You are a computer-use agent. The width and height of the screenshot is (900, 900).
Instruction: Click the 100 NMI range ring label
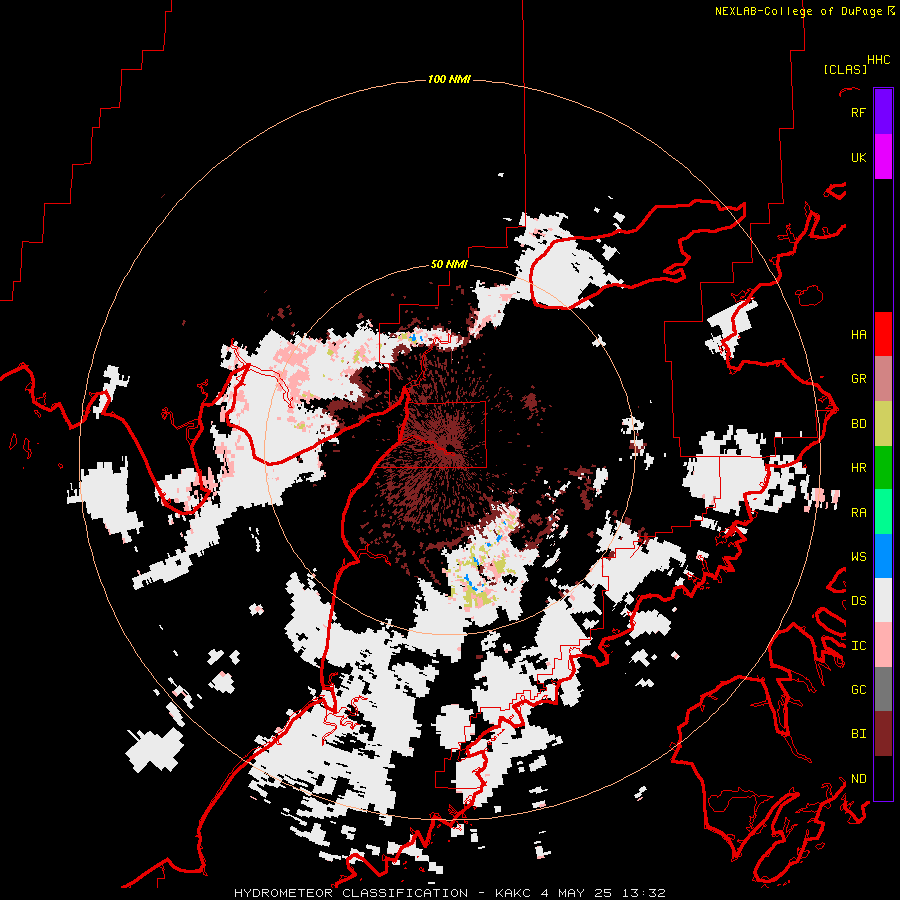tap(449, 79)
